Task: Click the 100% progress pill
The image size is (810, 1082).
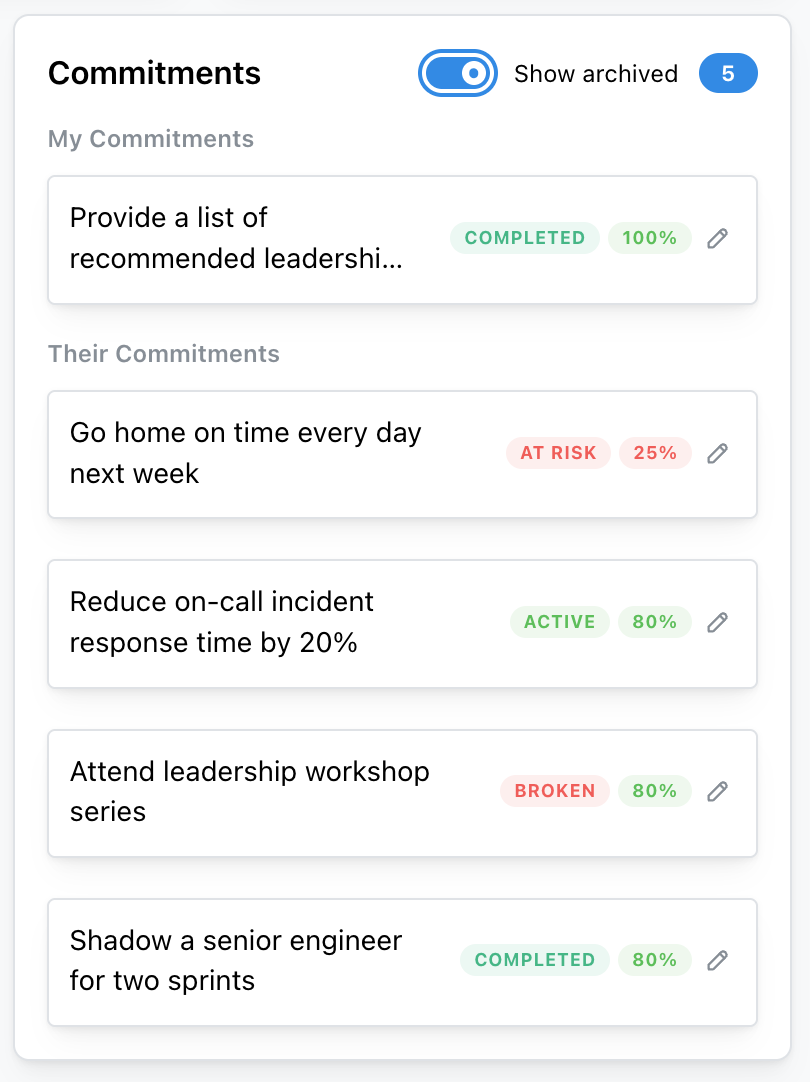Action: coord(650,238)
